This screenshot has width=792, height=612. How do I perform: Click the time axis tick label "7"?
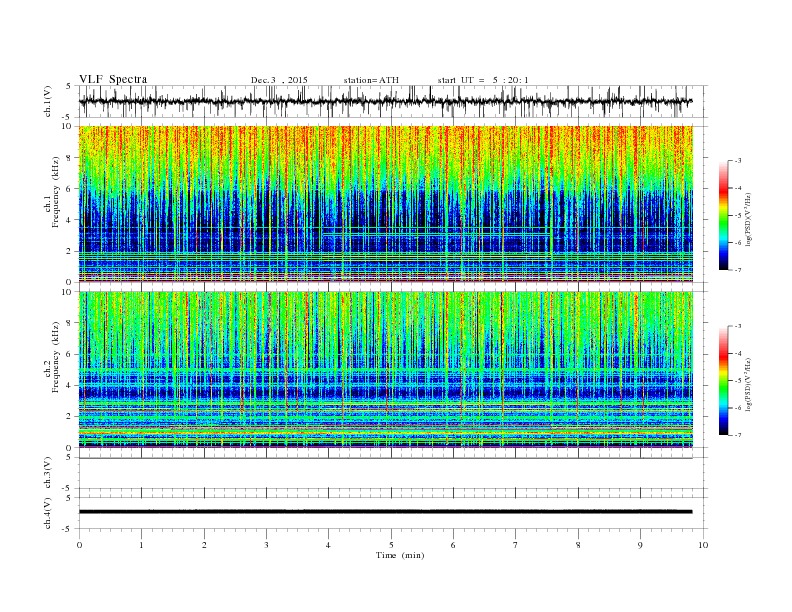[516, 545]
